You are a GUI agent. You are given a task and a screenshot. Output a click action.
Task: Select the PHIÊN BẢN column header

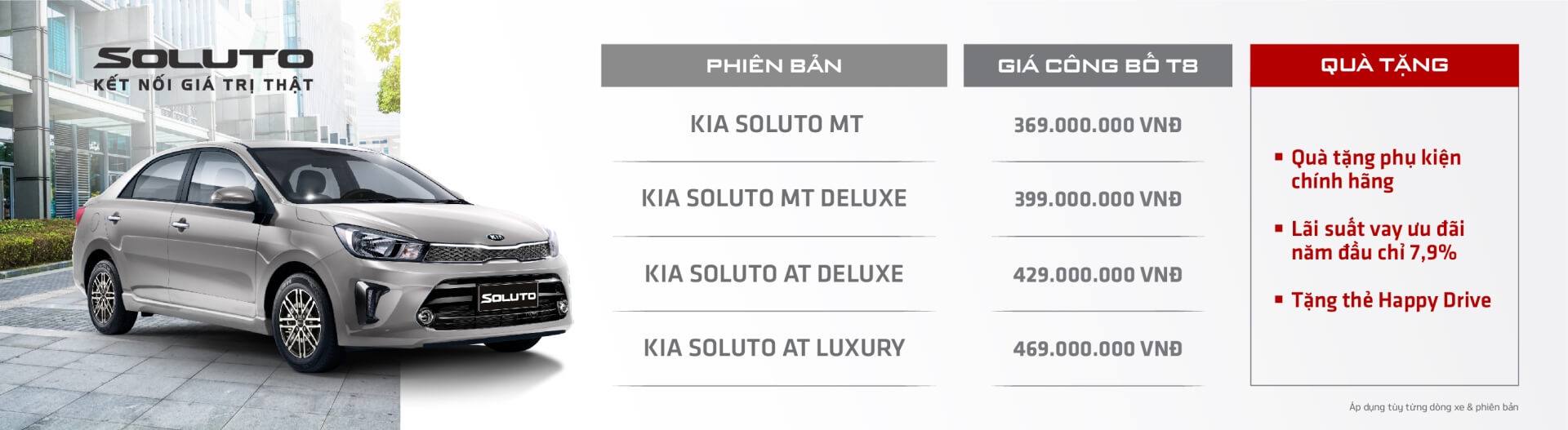tap(773, 65)
